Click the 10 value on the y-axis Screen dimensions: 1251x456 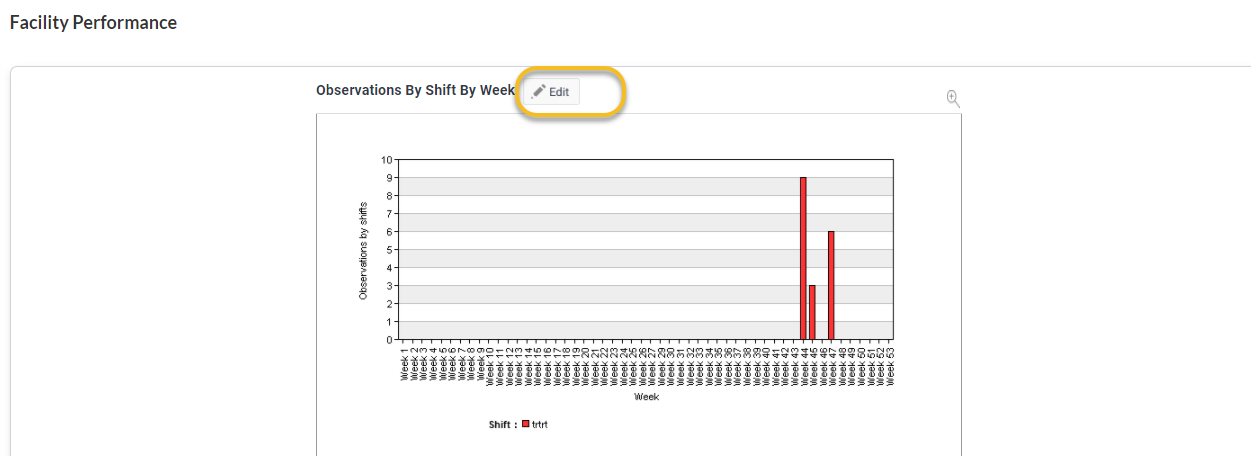tap(387, 159)
